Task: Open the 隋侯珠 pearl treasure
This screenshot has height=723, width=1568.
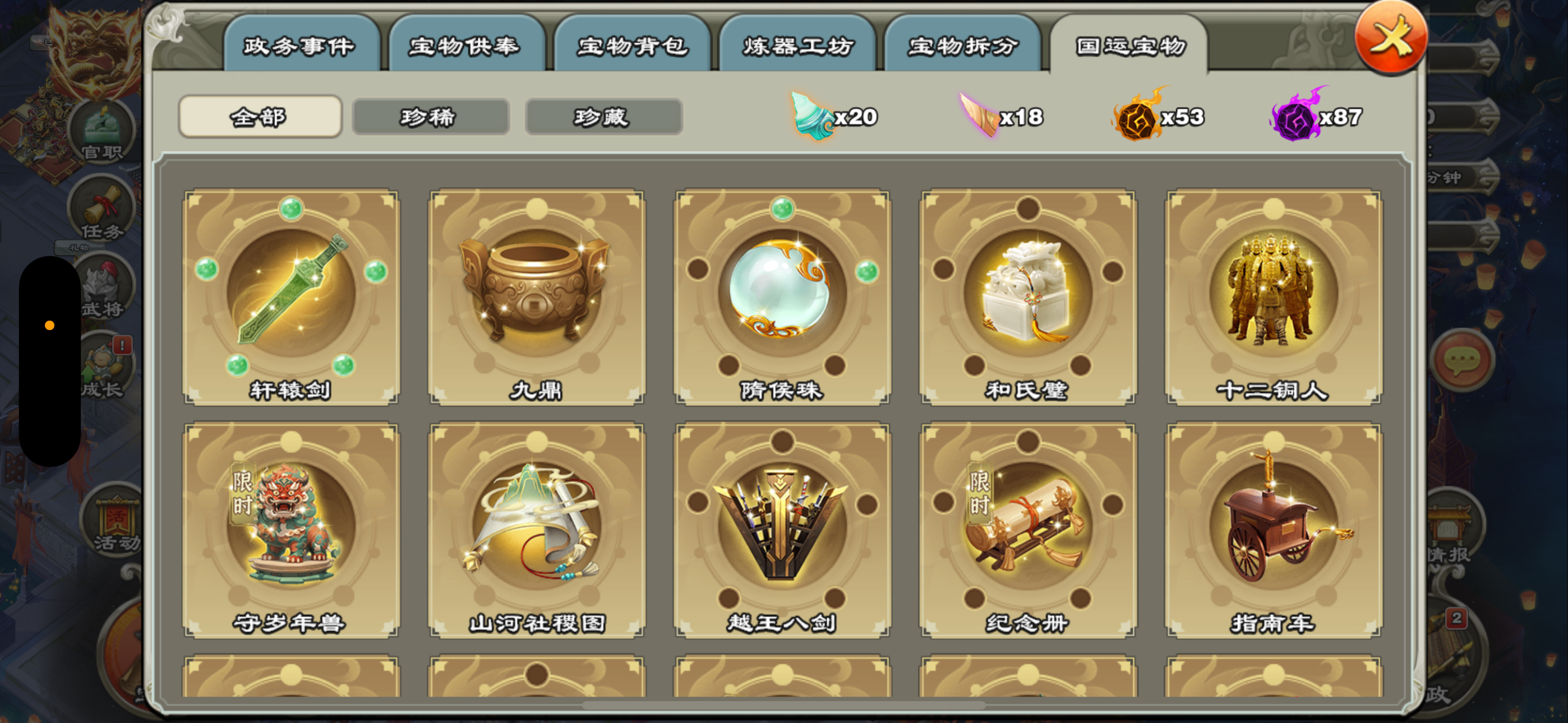Action: pyautogui.click(x=782, y=297)
